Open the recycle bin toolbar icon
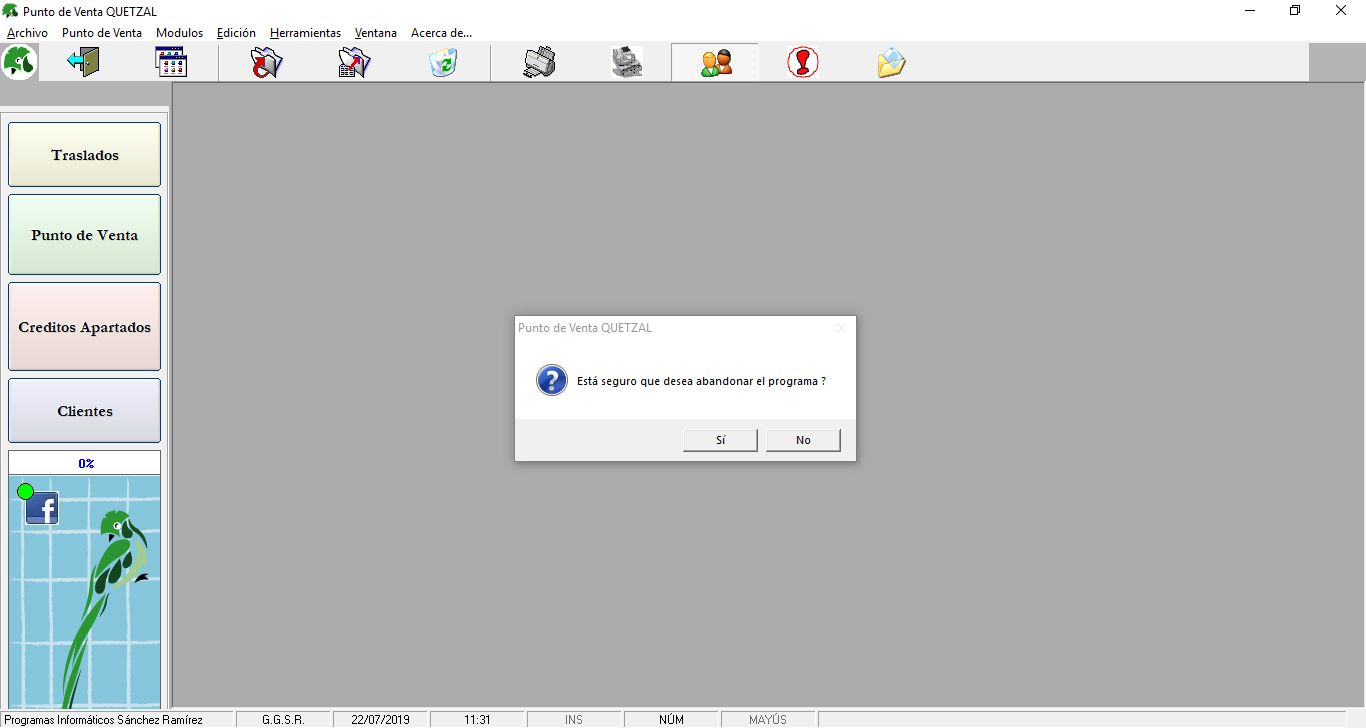This screenshot has width=1366, height=728. (x=442, y=63)
